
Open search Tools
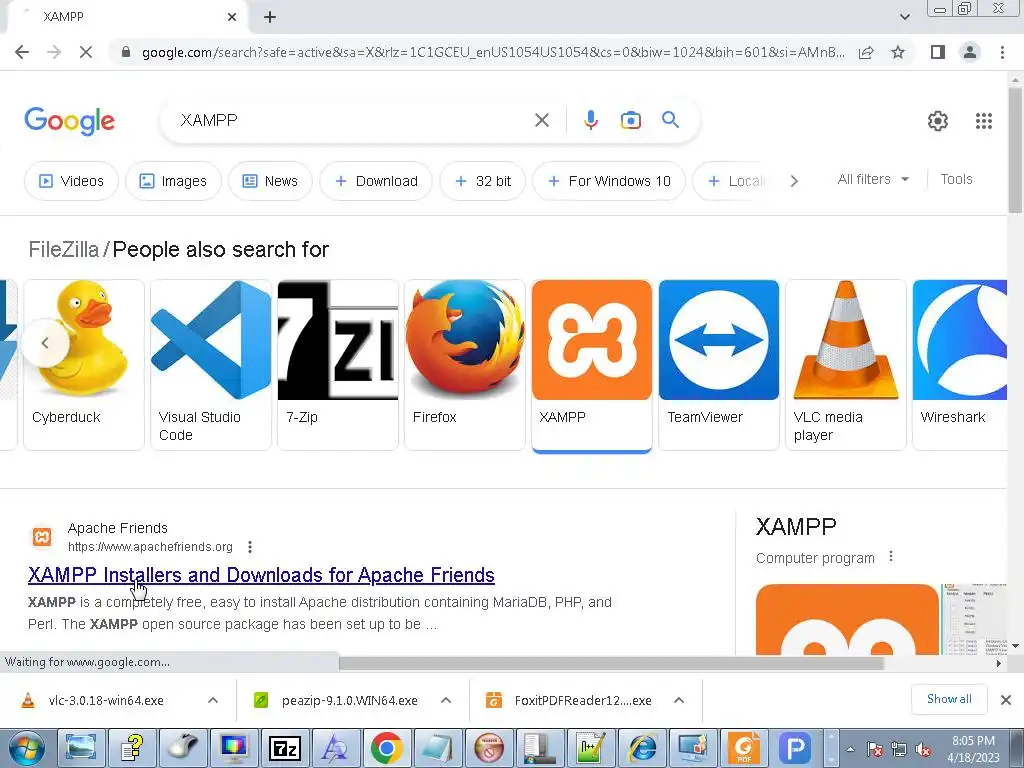pos(956,179)
